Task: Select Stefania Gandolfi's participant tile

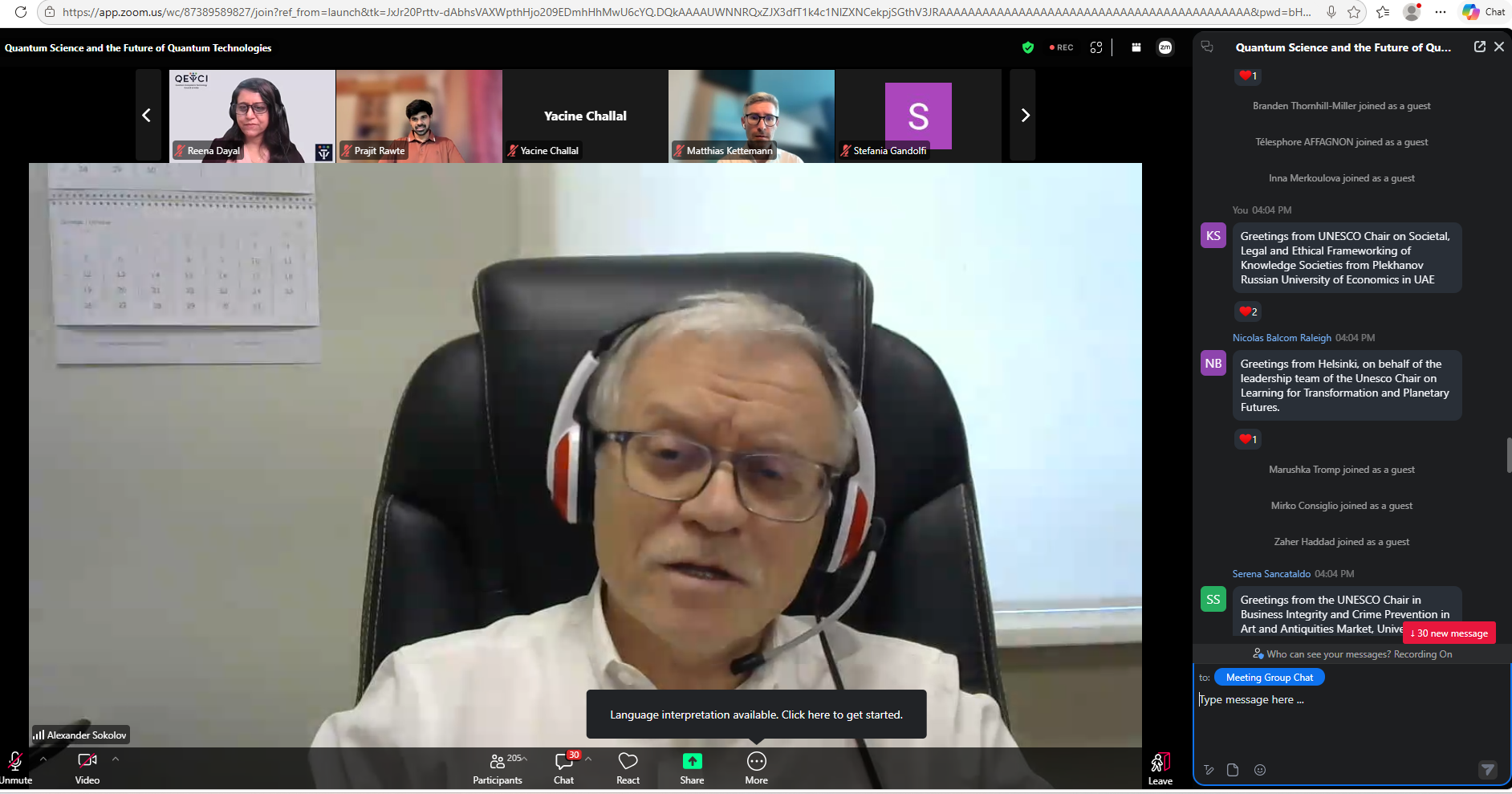Action: [918, 116]
